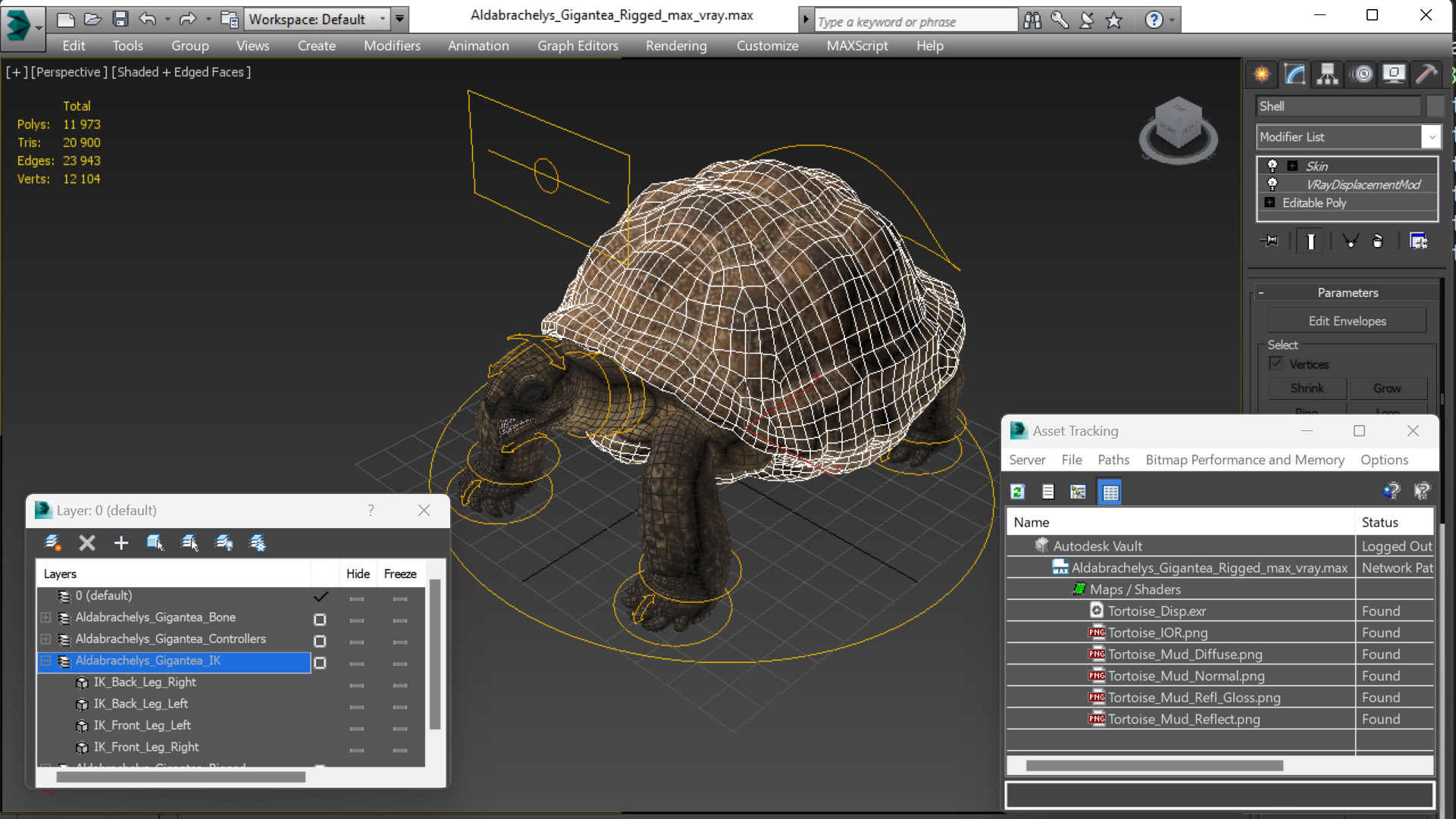
Task: Toggle the VRayDisplacementMod light bulb
Action: 1273,184
